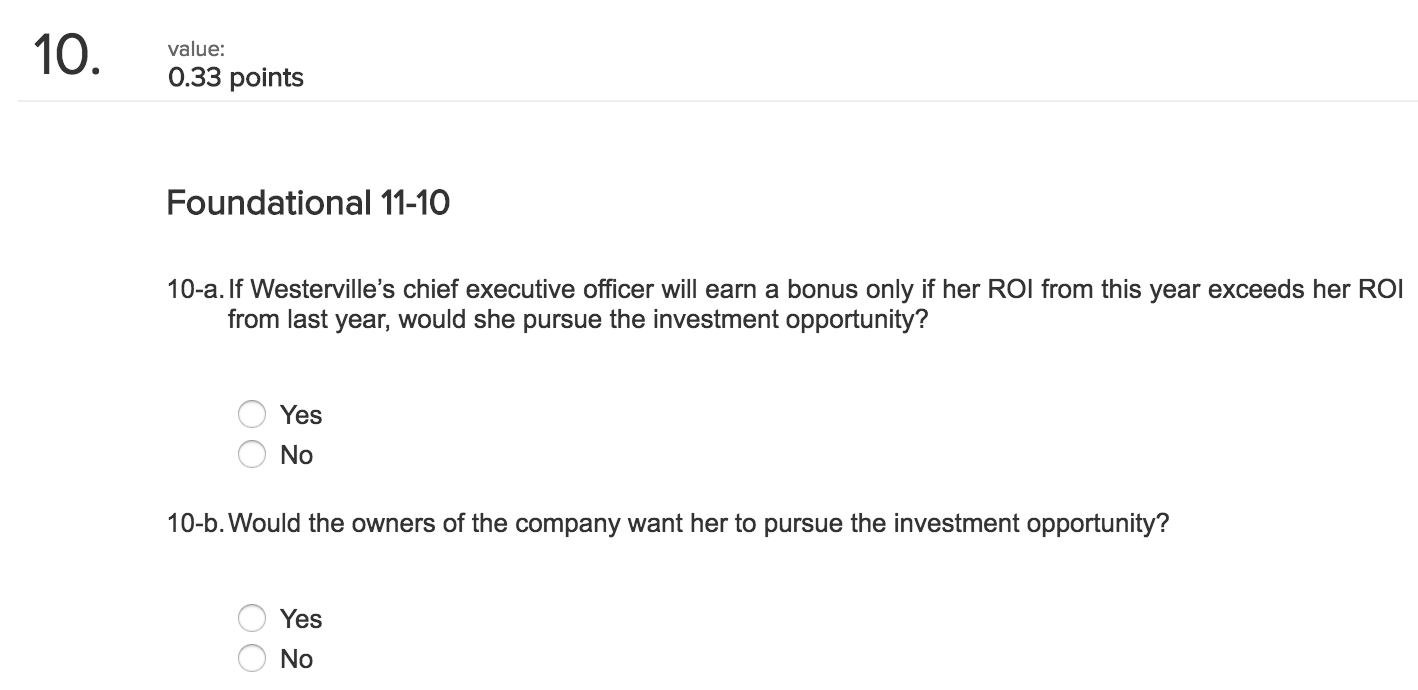This screenshot has width=1418, height=690.
Task: Click the No label under question 10-b
Action: click(296, 658)
